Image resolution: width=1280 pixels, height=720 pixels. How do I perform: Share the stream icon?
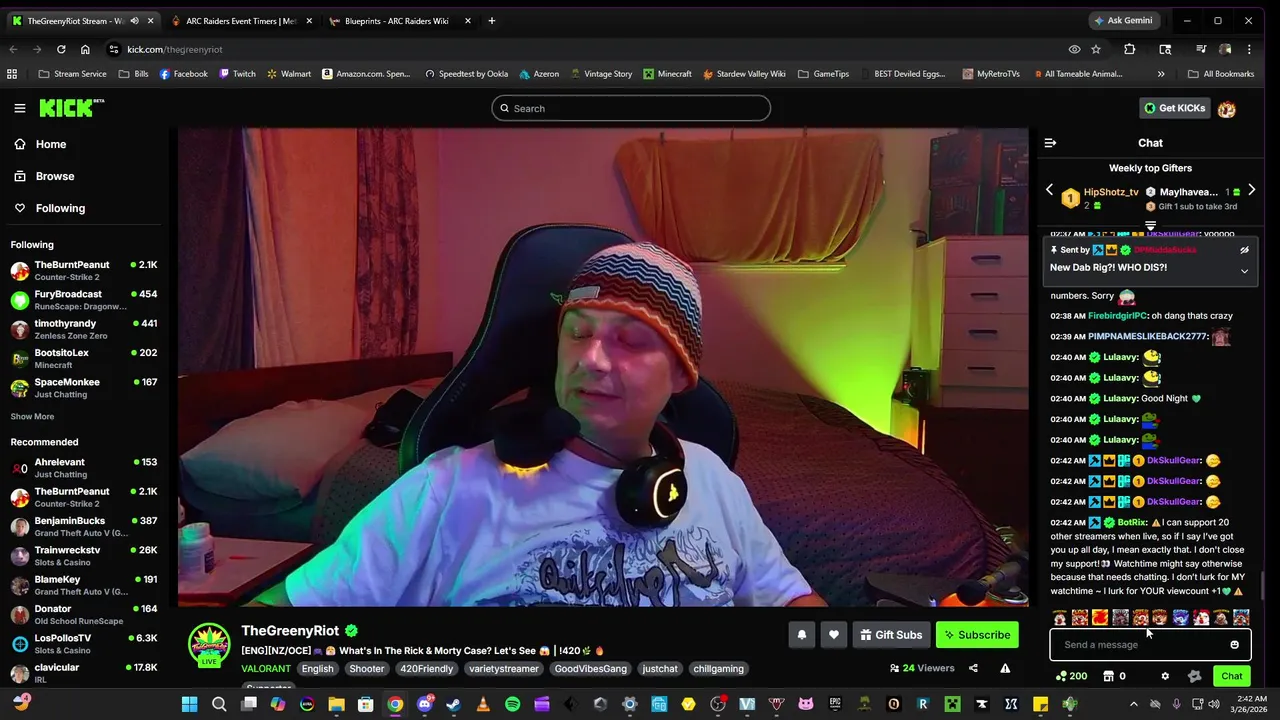tap(973, 668)
